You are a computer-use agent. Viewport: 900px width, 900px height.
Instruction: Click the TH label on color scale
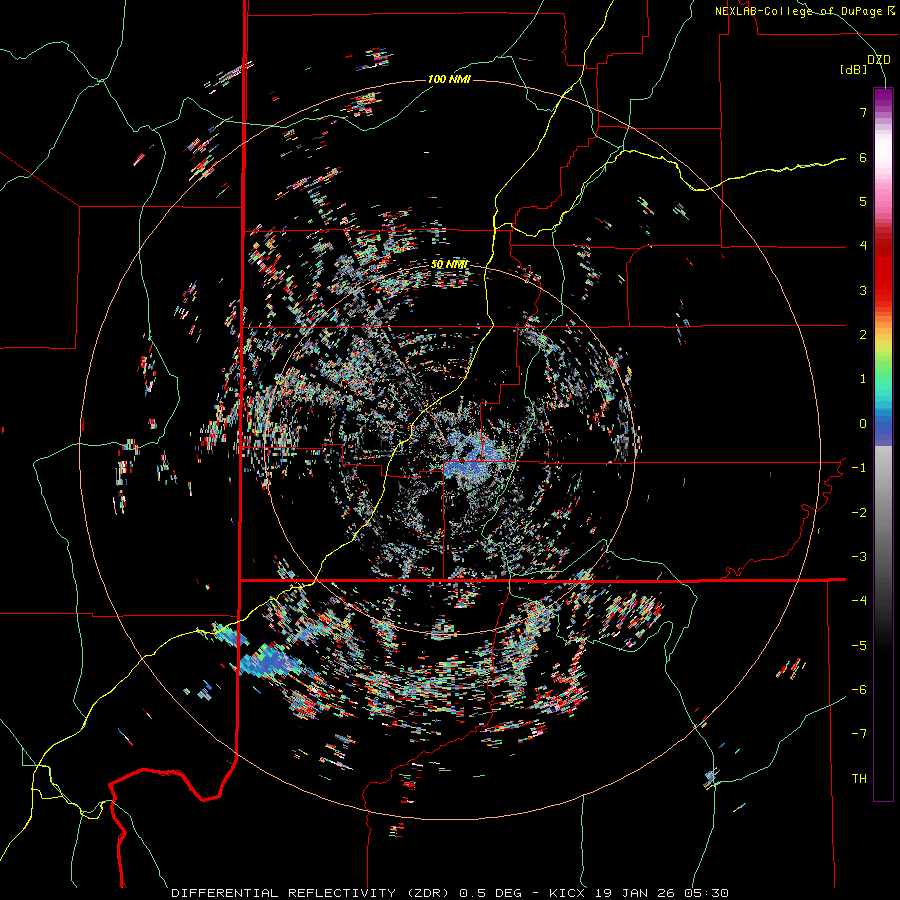[x=859, y=779]
